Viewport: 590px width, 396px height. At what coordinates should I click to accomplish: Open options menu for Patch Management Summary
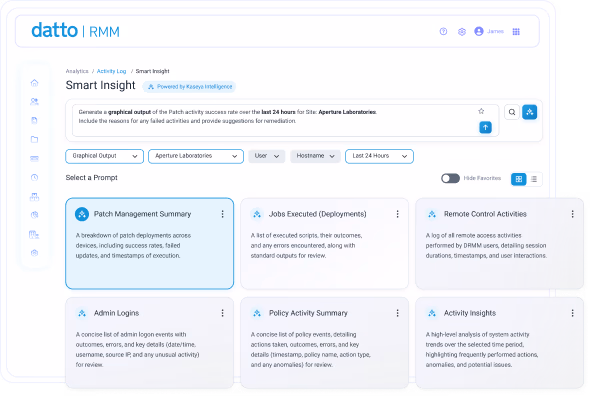(x=222, y=214)
